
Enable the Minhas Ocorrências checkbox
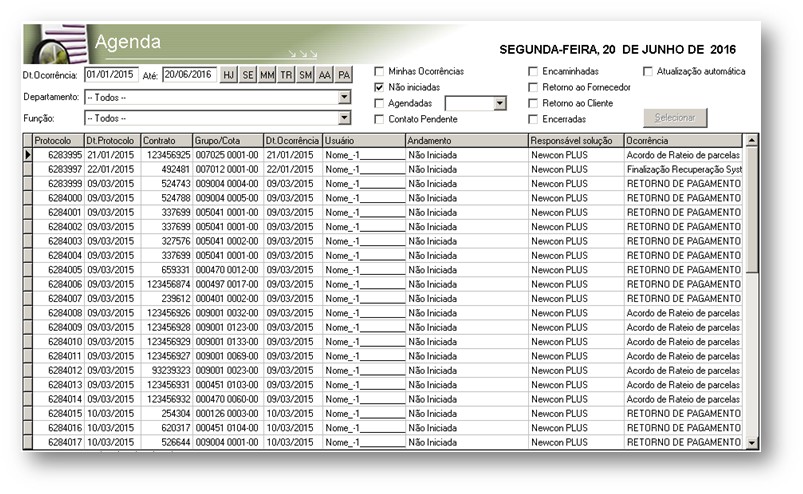coord(379,71)
